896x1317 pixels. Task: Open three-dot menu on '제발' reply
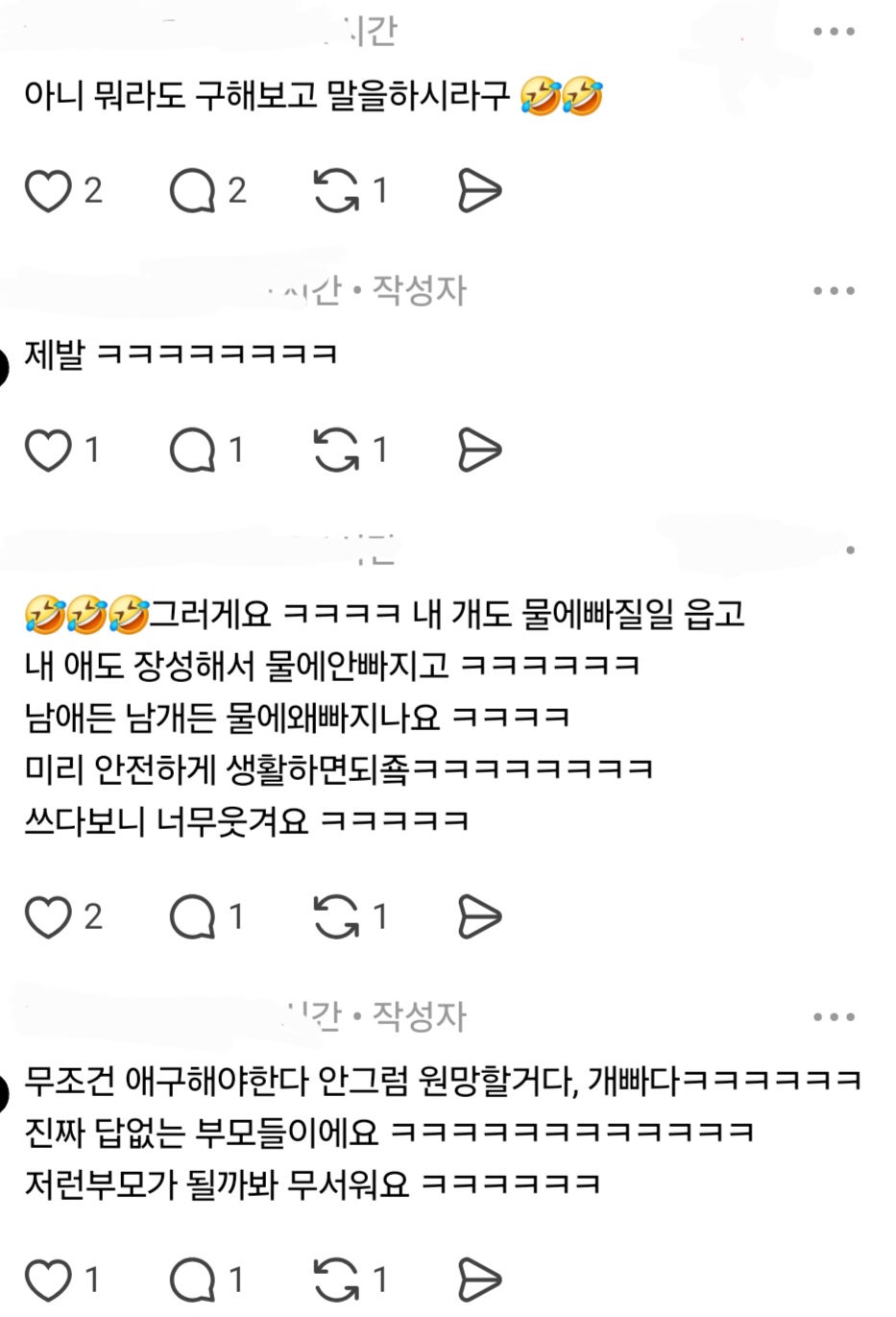click(x=833, y=291)
